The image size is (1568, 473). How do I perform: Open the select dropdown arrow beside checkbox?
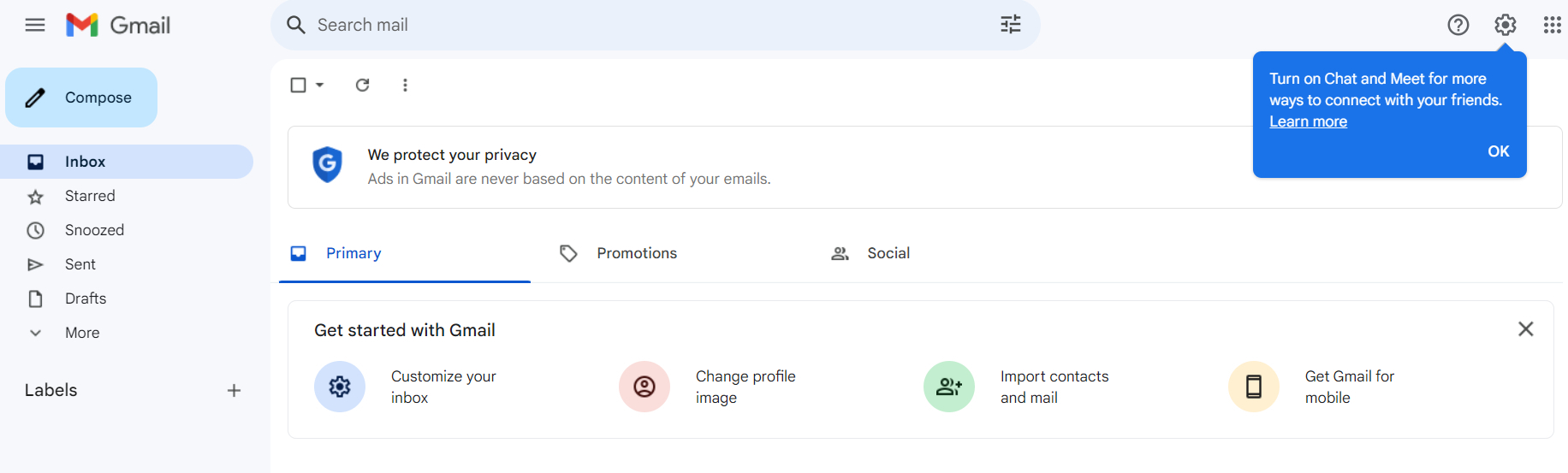click(x=320, y=85)
